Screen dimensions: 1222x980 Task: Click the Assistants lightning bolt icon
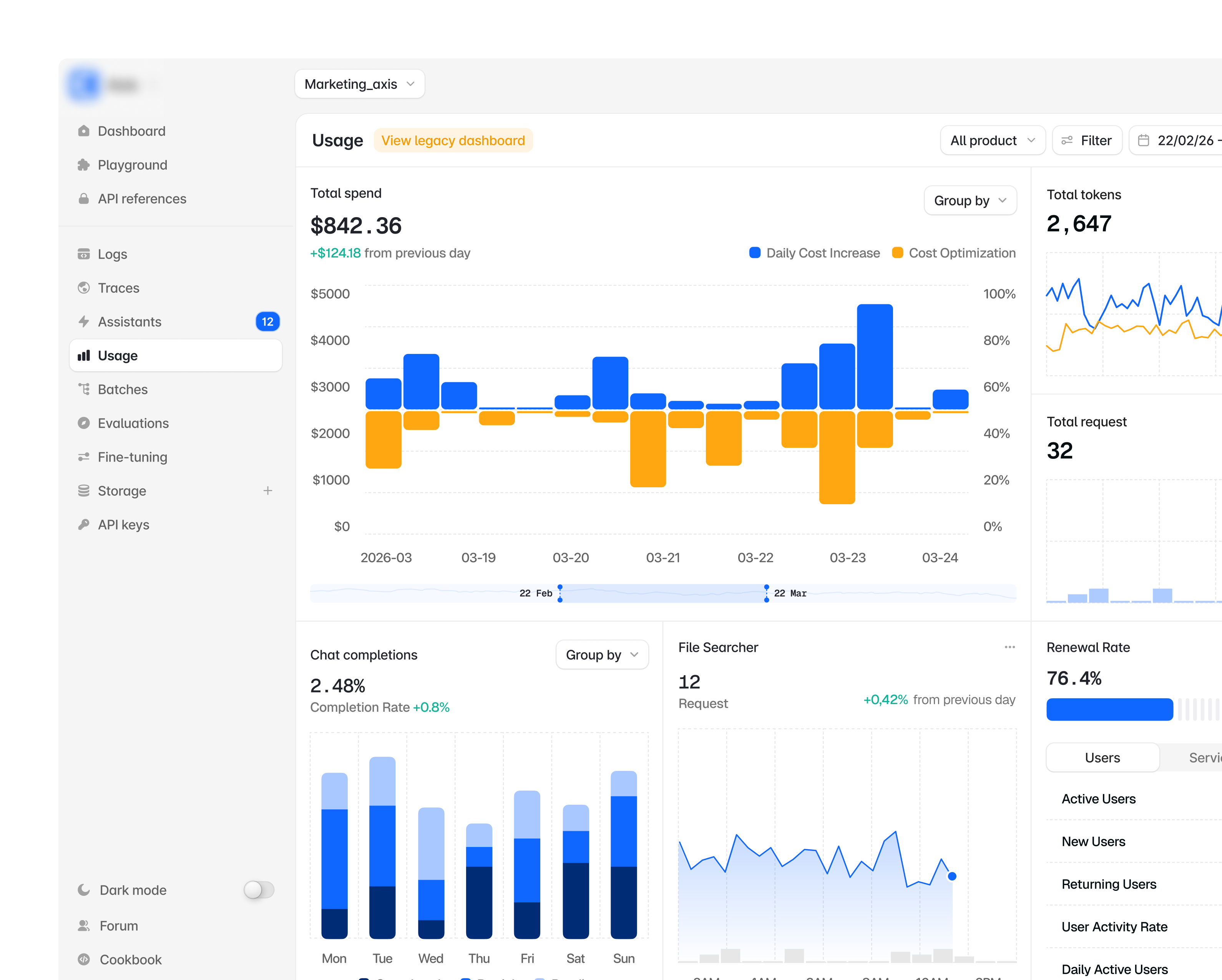pyautogui.click(x=84, y=322)
